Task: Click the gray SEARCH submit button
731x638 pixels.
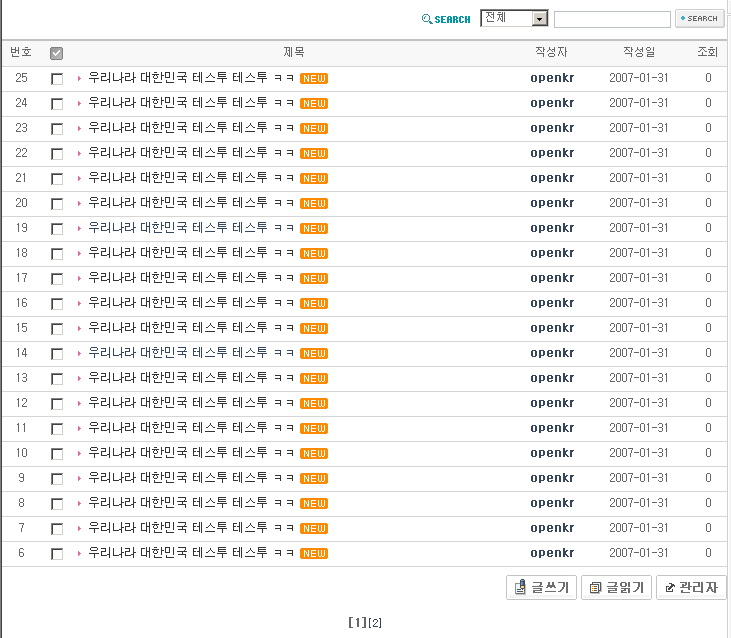Action: click(x=699, y=19)
